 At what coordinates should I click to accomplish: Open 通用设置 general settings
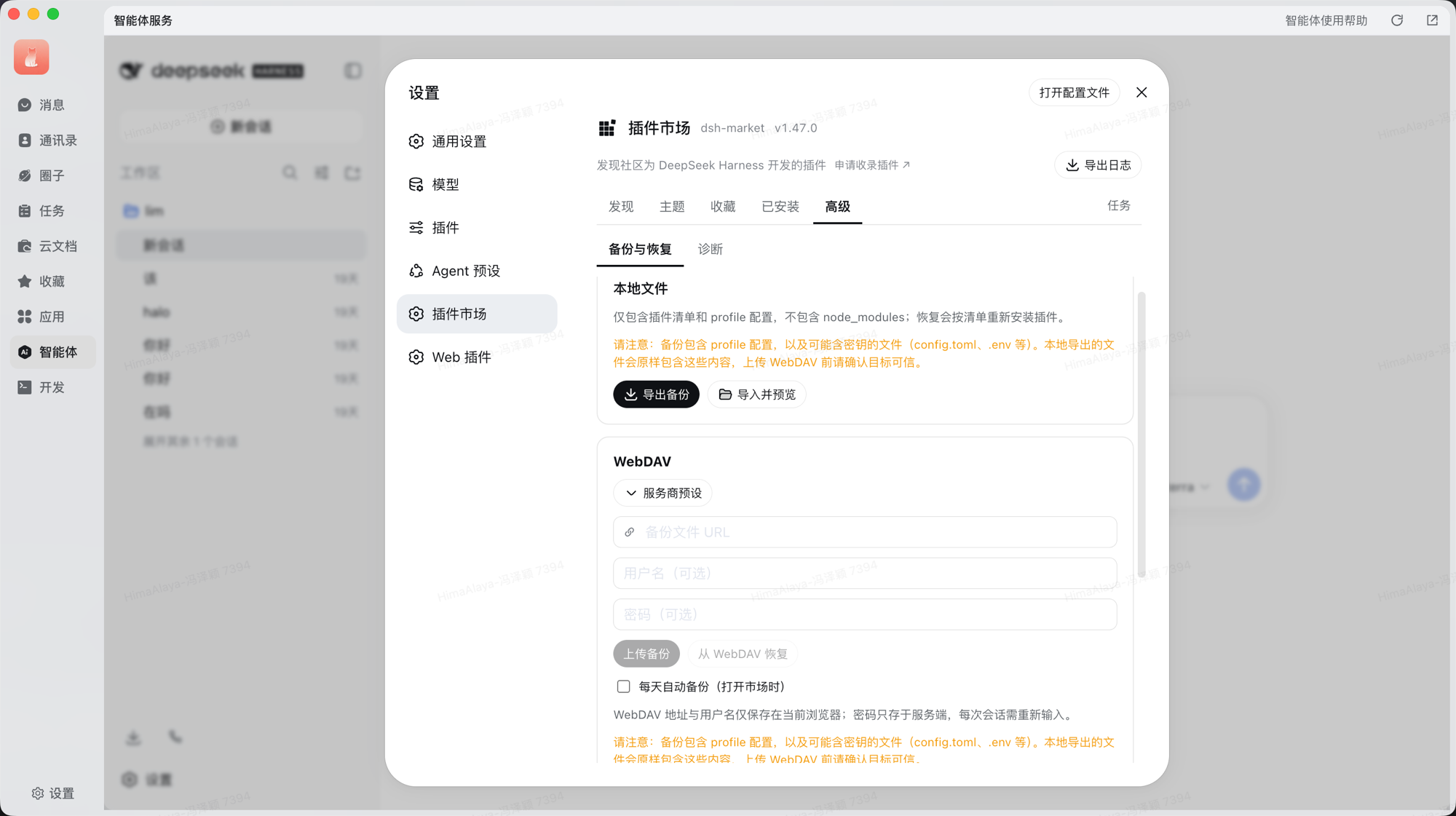click(477, 141)
